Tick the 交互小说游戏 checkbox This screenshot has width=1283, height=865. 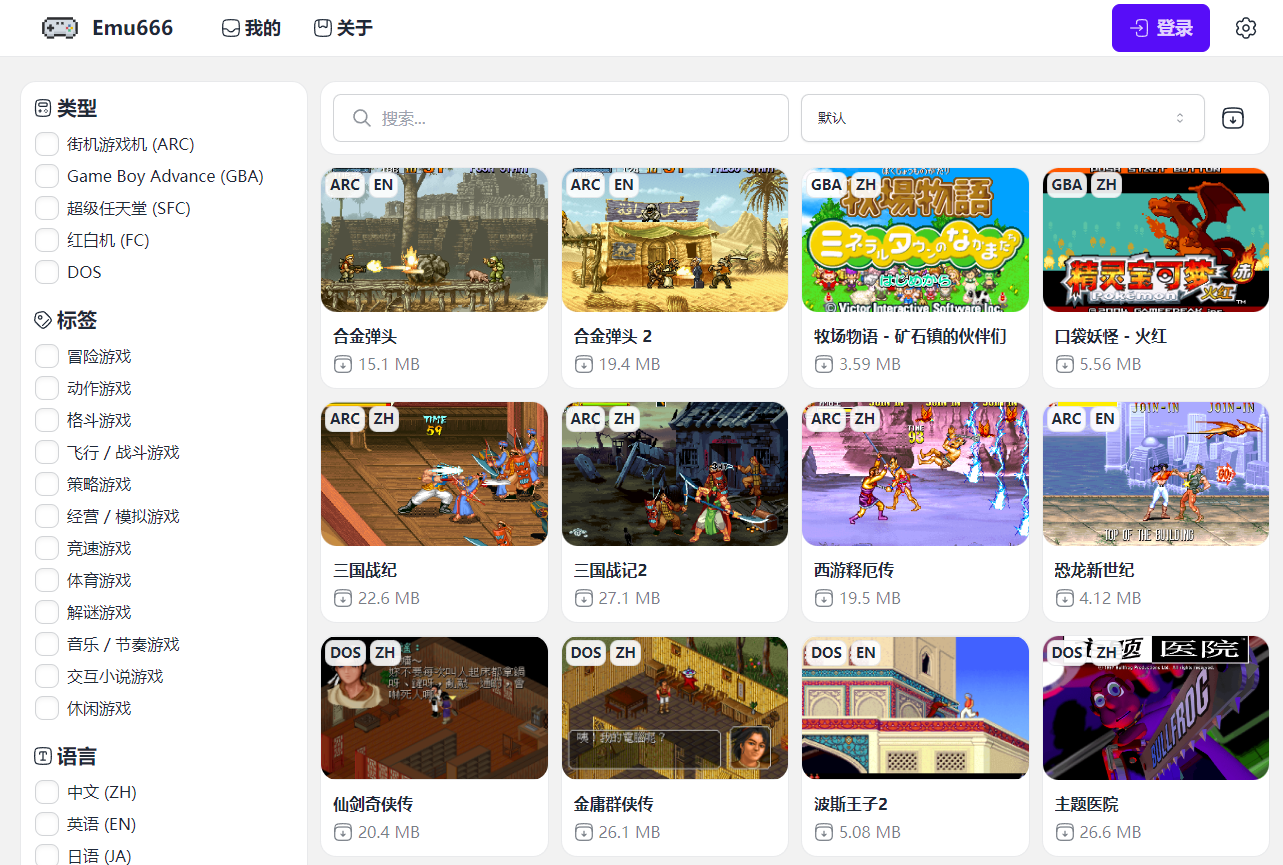click(x=47, y=676)
